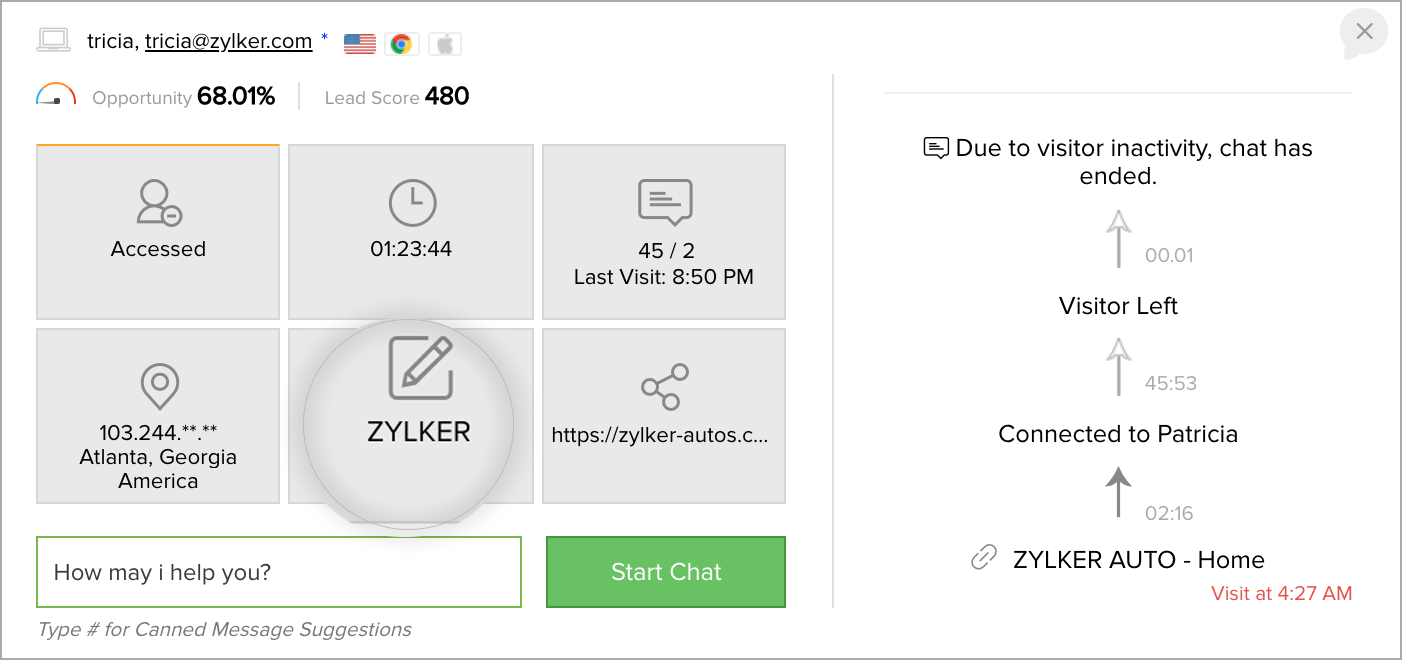Click the link icon beside ZYLKER AUTO

(x=984, y=559)
